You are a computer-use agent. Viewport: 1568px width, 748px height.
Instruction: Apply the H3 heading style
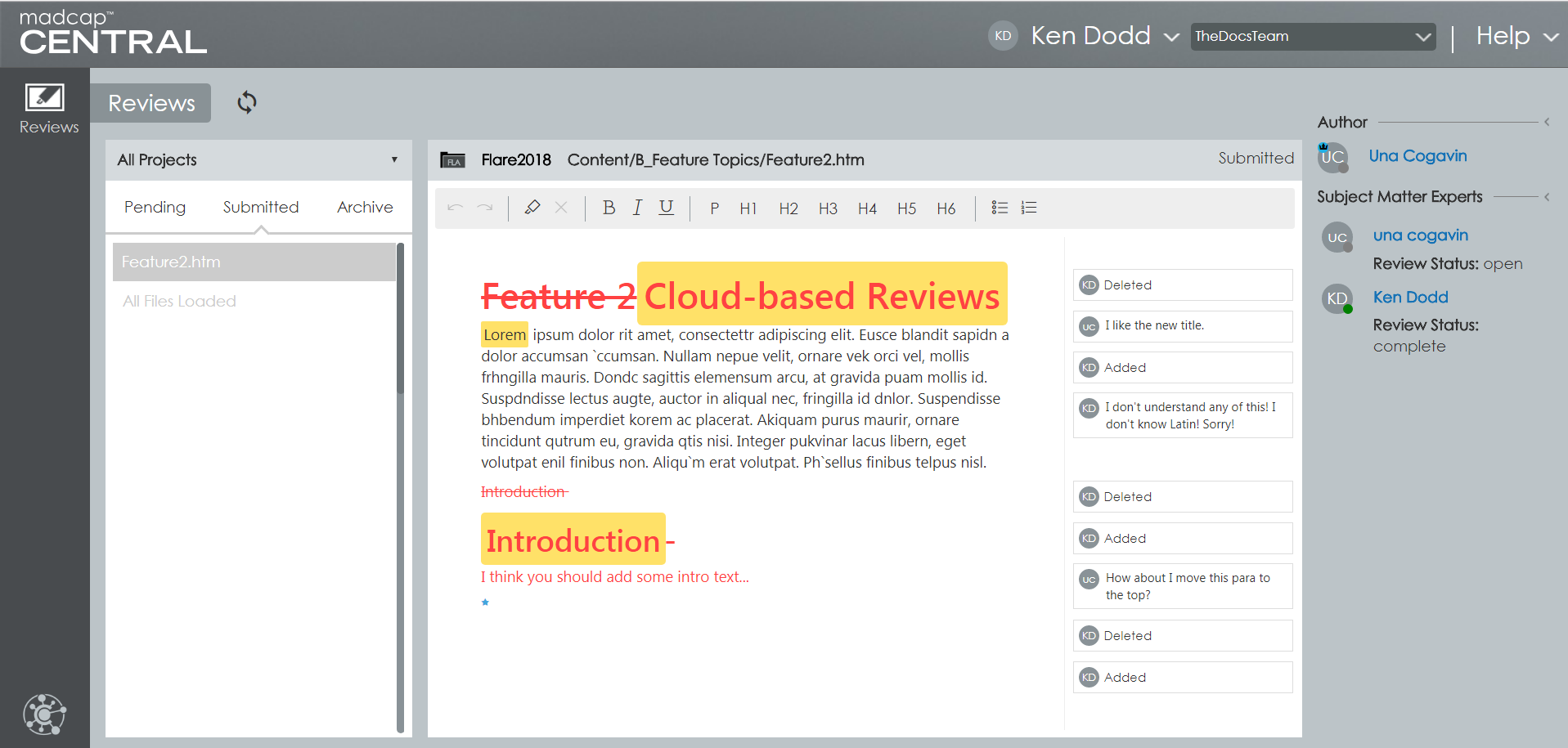(x=828, y=208)
